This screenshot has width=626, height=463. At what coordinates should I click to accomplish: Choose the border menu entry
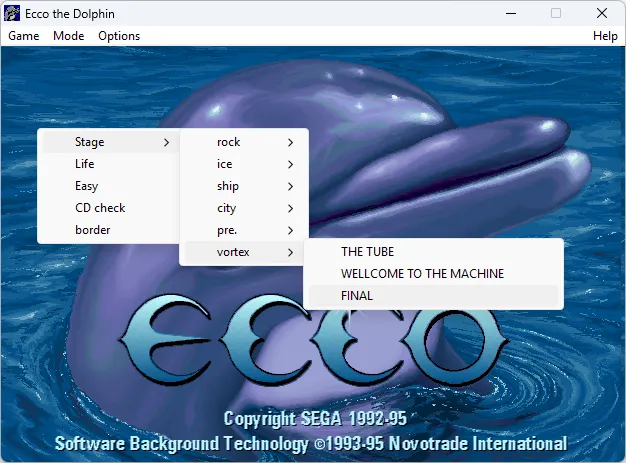point(109,230)
